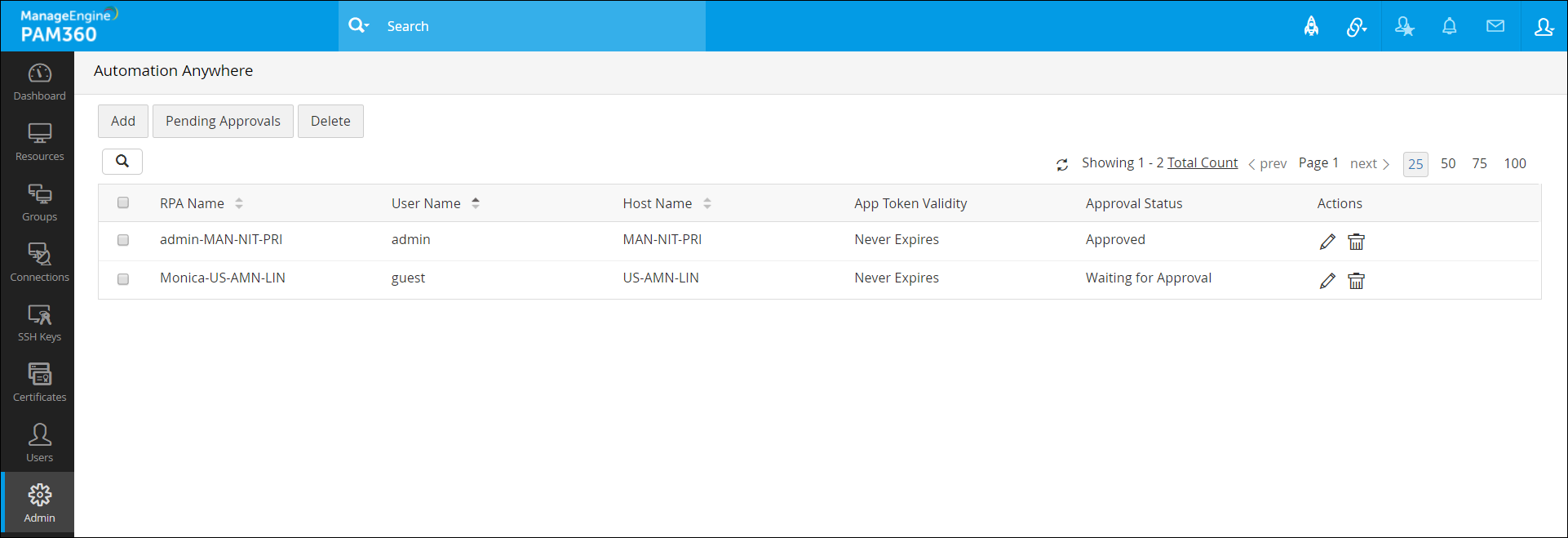Click the Total Count link

[x=1202, y=163]
